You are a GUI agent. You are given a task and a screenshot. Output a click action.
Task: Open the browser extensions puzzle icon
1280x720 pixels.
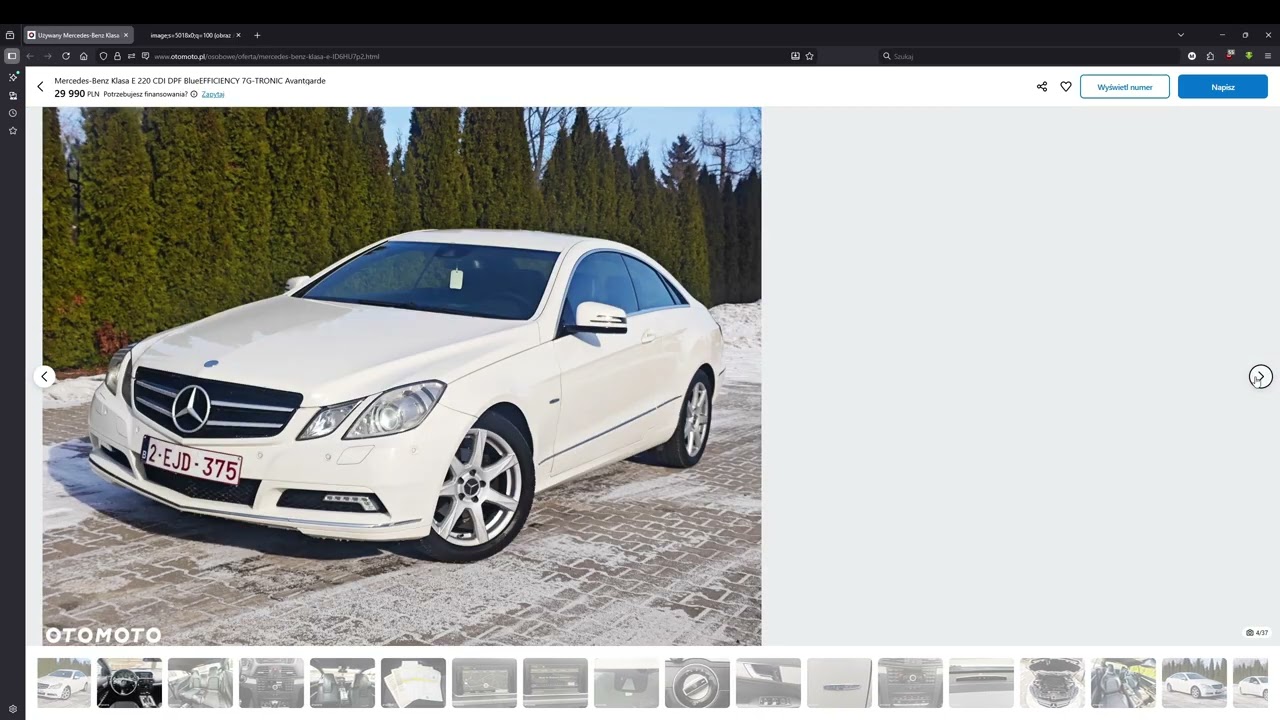pyautogui.click(x=1210, y=56)
